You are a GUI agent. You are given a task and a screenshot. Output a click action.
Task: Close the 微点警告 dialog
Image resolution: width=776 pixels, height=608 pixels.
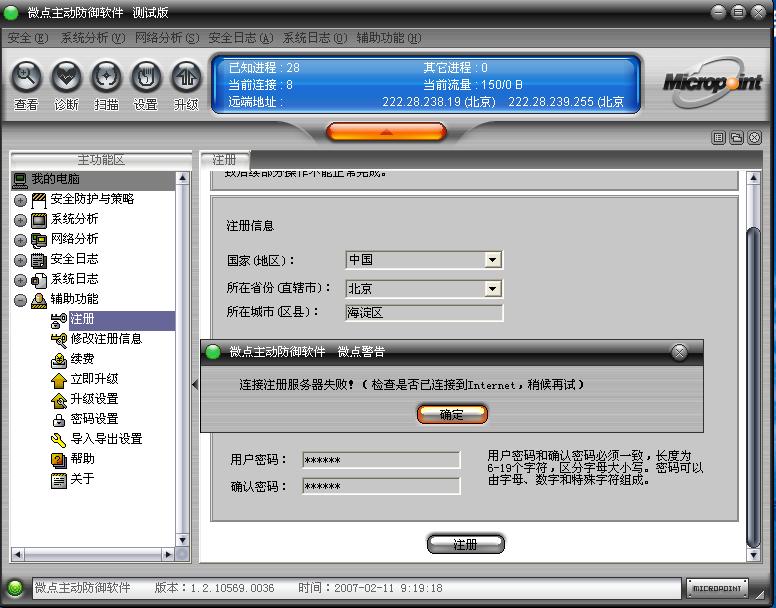point(679,352)
